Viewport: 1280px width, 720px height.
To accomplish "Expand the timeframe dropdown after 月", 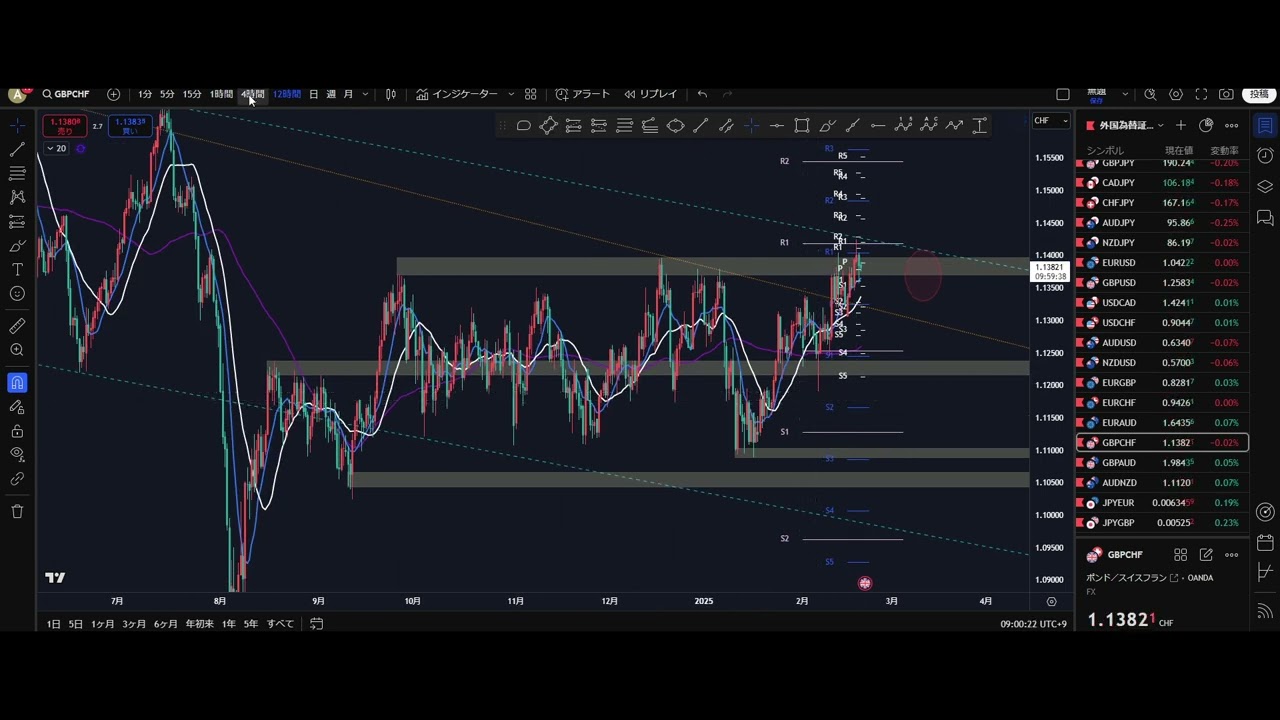I will coord(365,94).
